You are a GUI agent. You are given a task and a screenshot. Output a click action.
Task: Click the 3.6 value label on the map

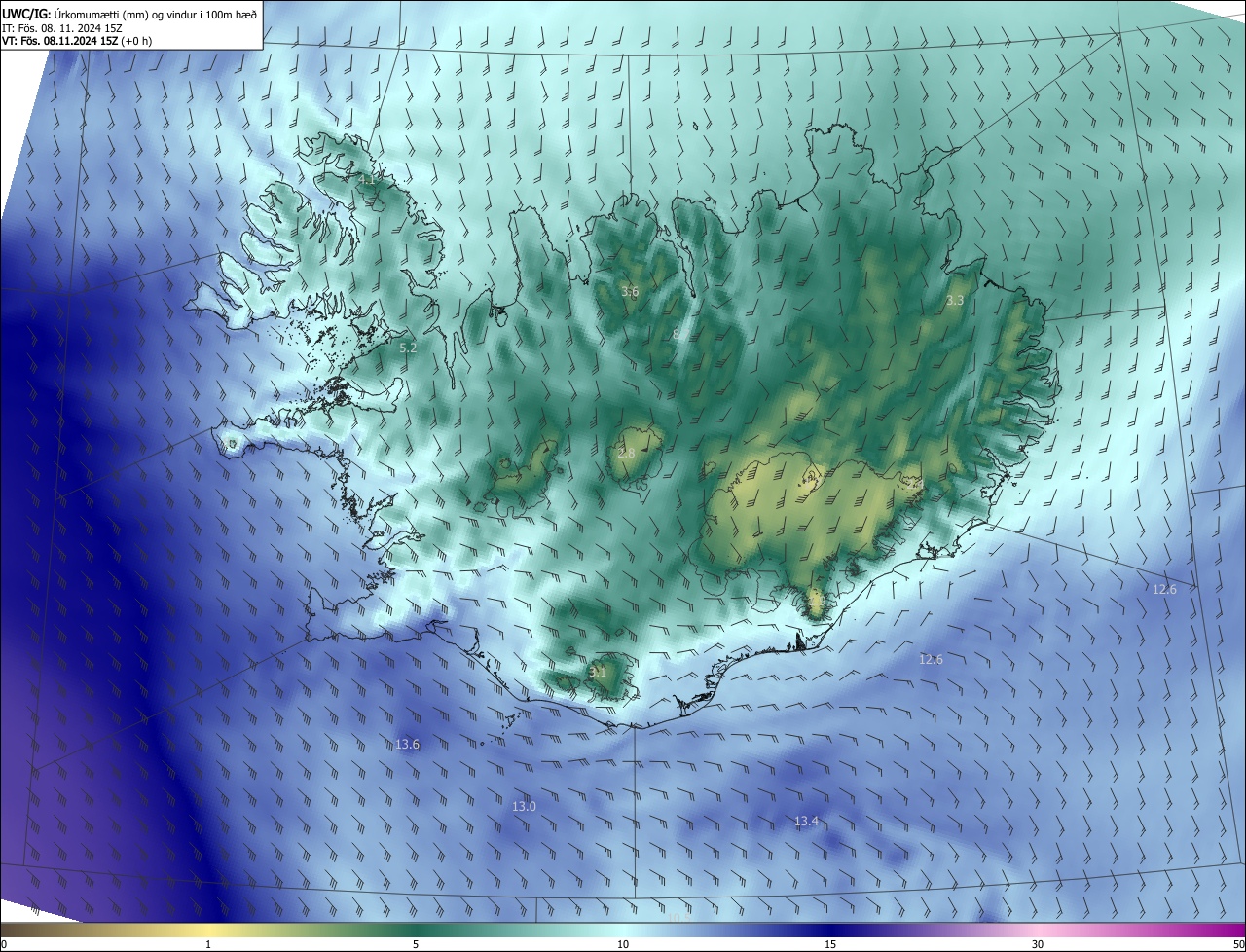coord(630,292)
